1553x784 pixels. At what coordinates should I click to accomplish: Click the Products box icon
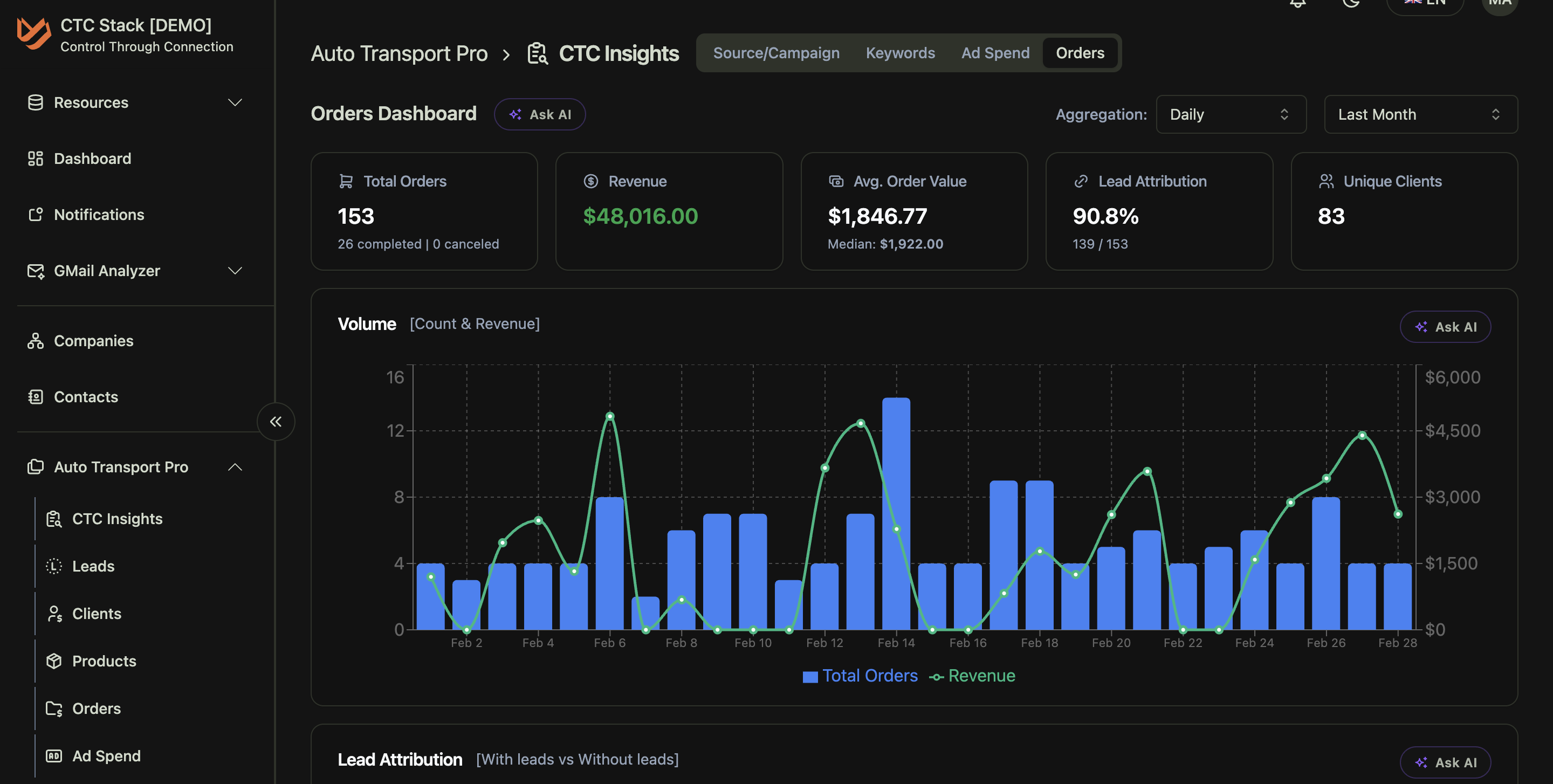click(x=54, y=661)
